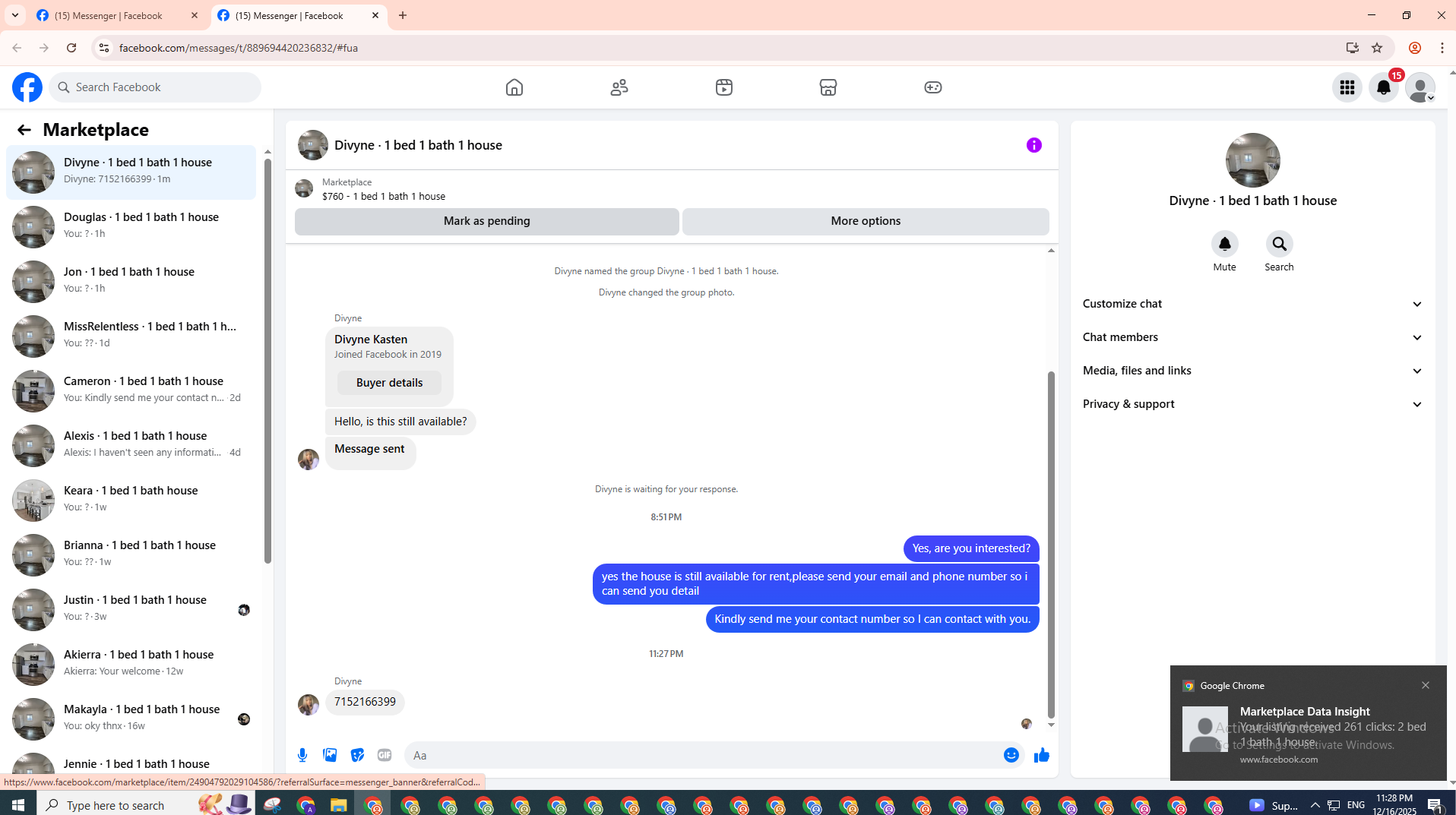Bookmark this page with the star icon
1456x815 pixels.
click(1377, 48)
